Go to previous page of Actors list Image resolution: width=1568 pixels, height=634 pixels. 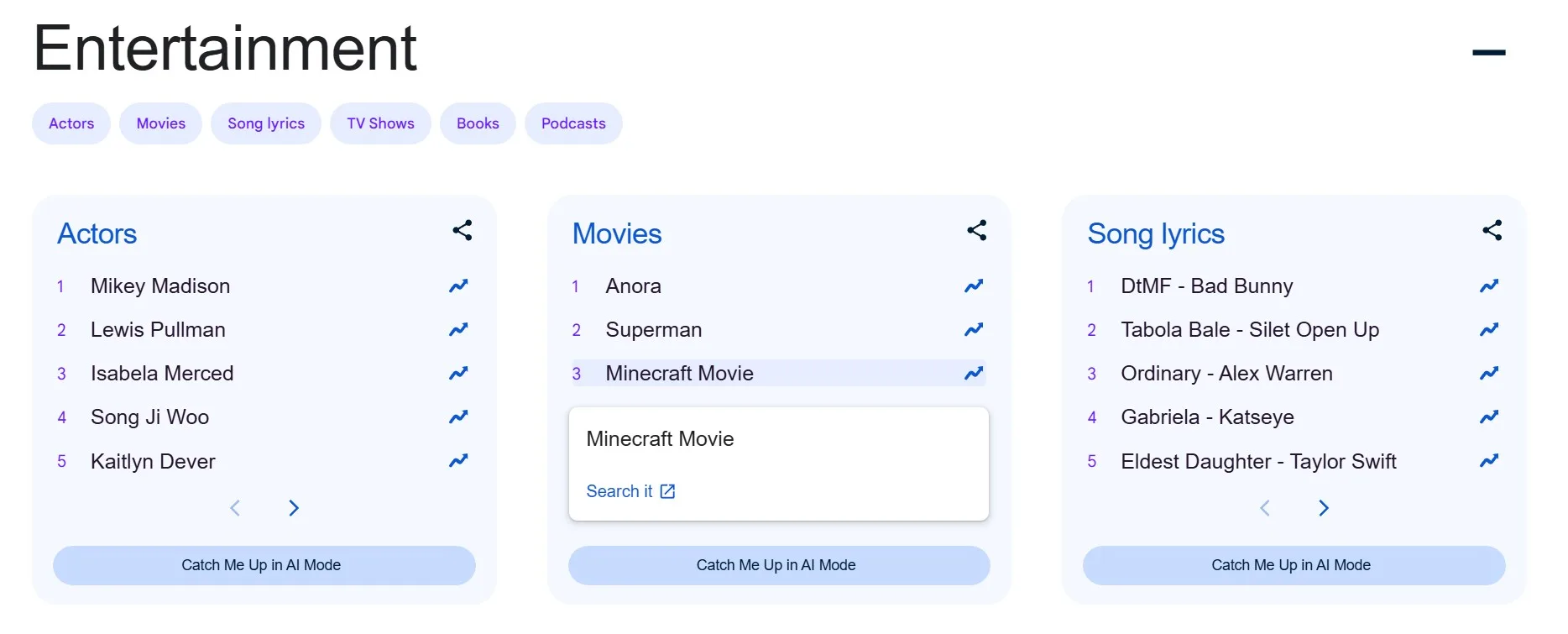pyautogui.click(x=235, y=508)
